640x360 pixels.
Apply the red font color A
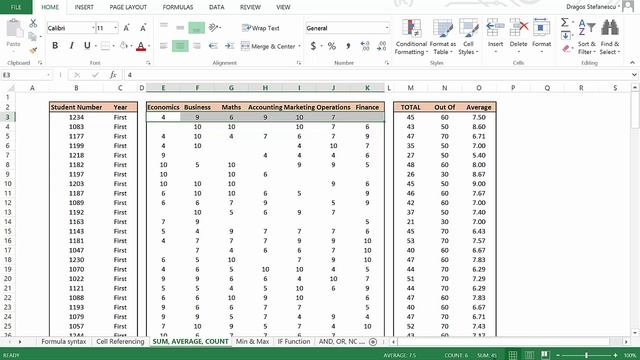pos(141,46)
